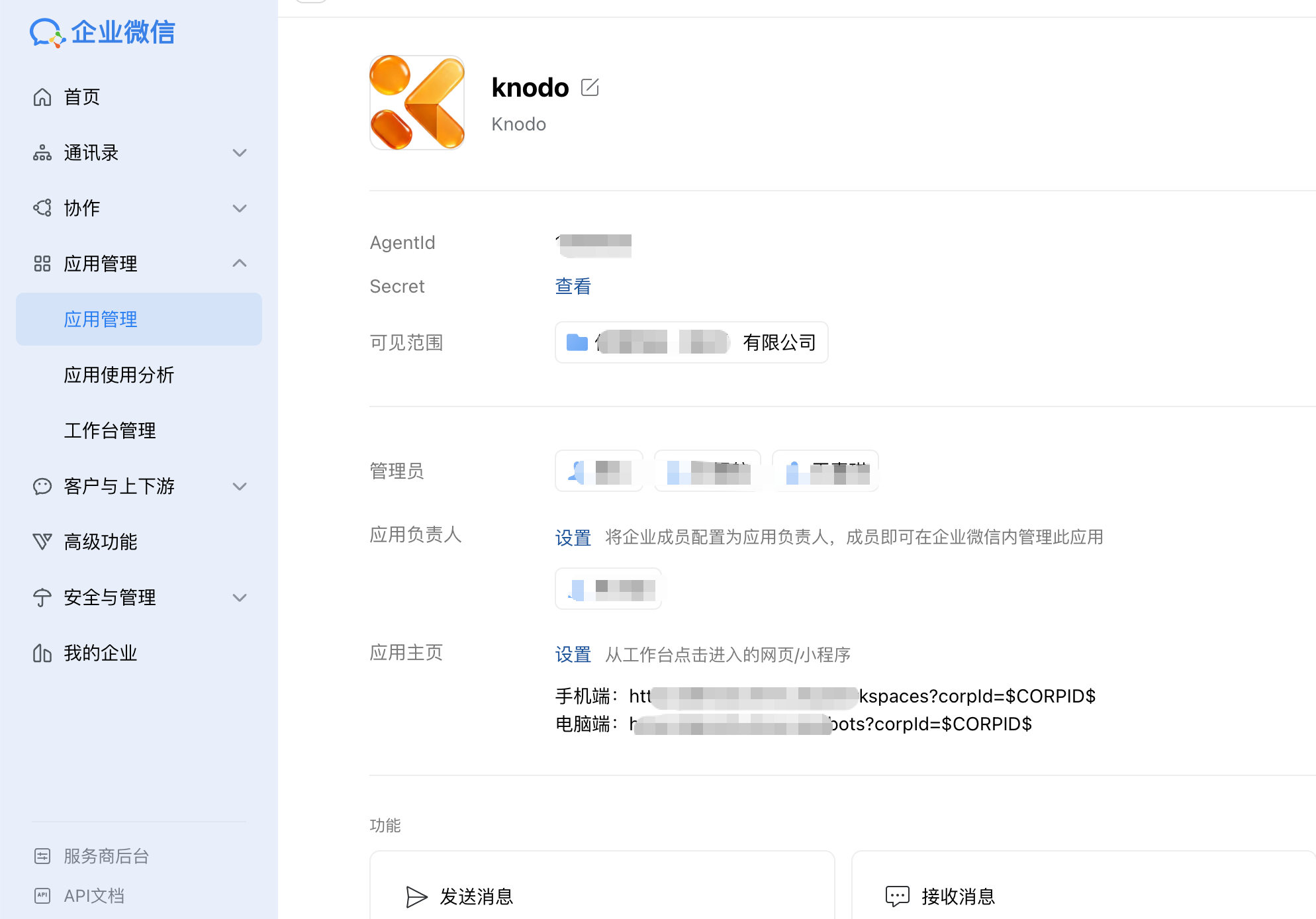
Task: Collapse the 应用管理 section chevron
Action: pyautogui.click(x=240, y=264)
